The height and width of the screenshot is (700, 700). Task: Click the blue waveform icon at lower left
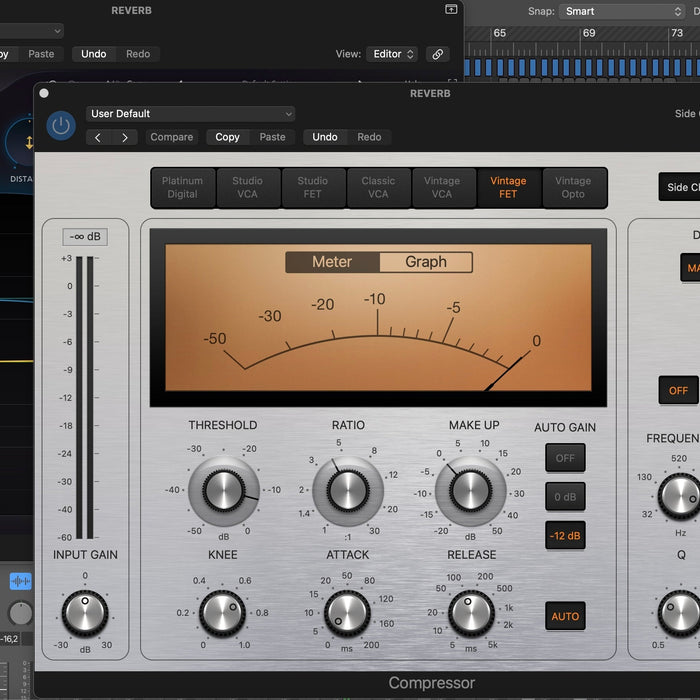21,581
